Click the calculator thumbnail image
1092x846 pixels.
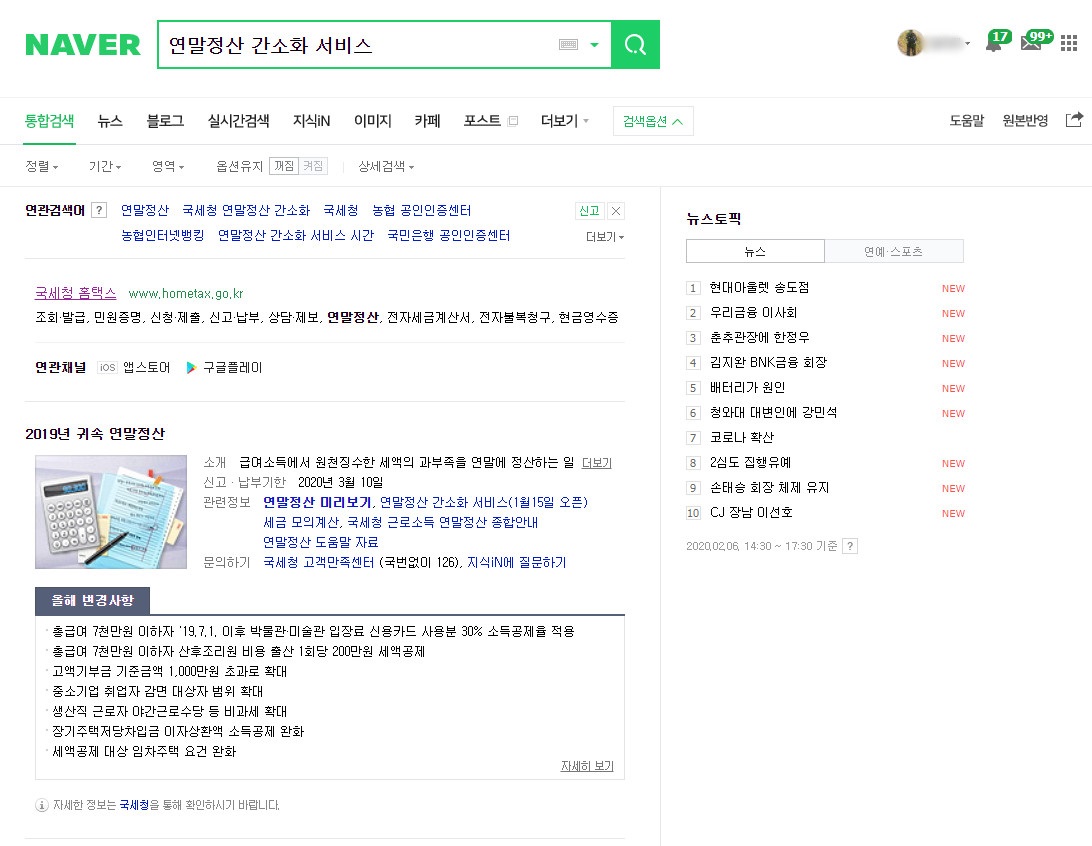pos(111,512)
